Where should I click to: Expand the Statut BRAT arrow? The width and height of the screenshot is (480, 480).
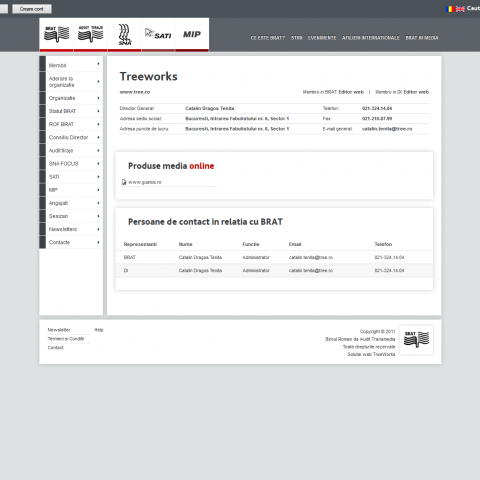click(98, 111)
